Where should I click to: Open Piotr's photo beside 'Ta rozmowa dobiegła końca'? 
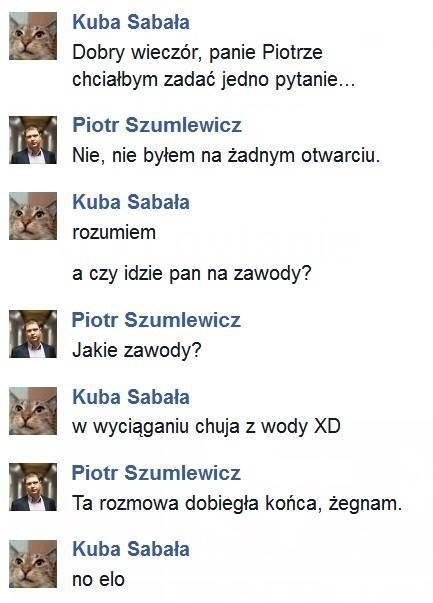pyautogui.click(x=33, y=487)
